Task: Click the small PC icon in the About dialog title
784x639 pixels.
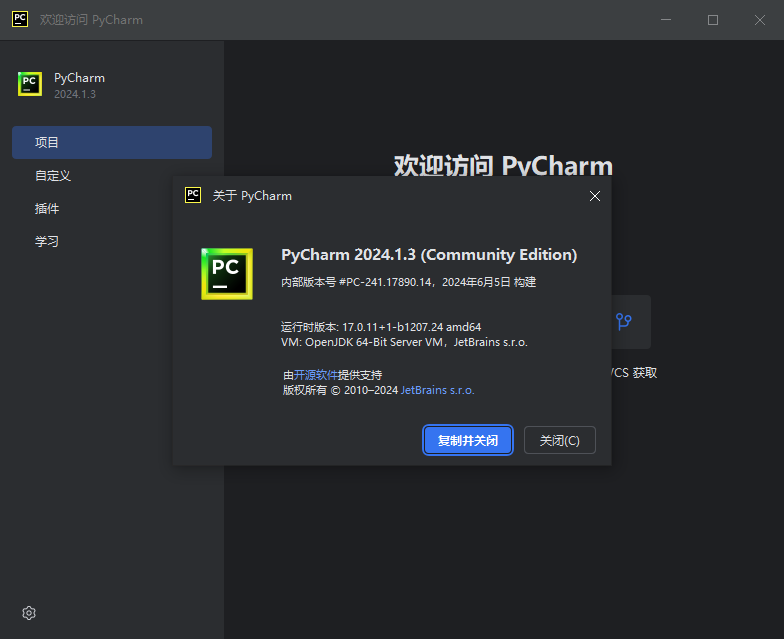Action: [193, 195]
